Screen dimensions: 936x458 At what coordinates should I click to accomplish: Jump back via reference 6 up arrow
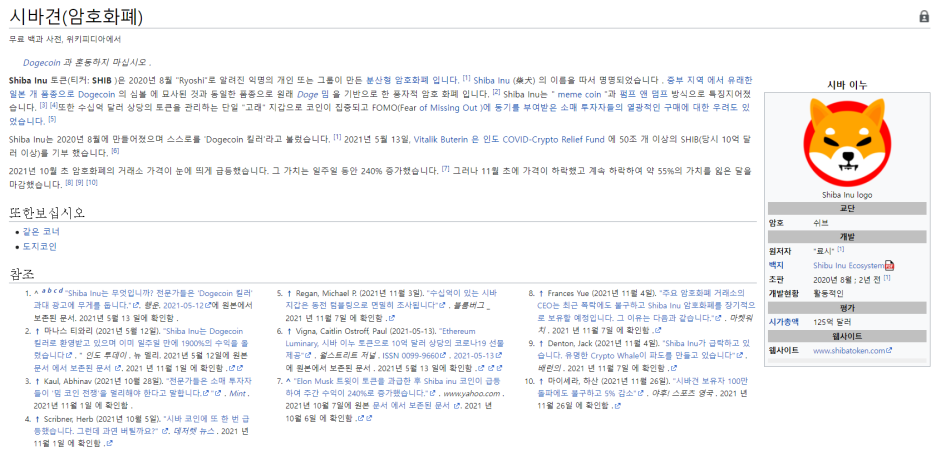tap(289, 330)
